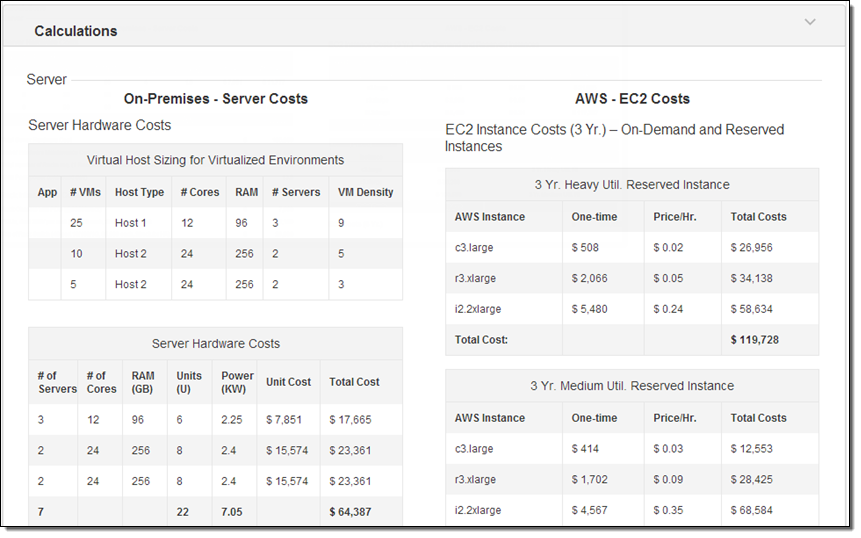Viewport: 861px width, 538px height.
Task: Select total units value 22
Action: click(x=182, y=512)
